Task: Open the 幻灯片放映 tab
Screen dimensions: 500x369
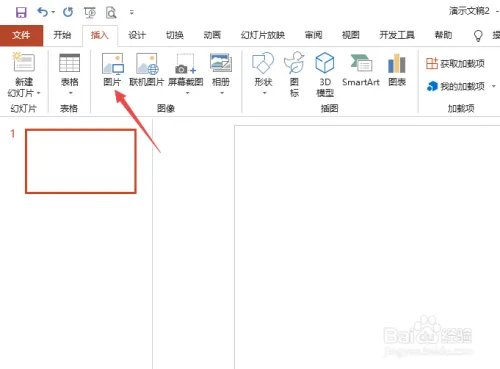Action: tap(263, 35)
